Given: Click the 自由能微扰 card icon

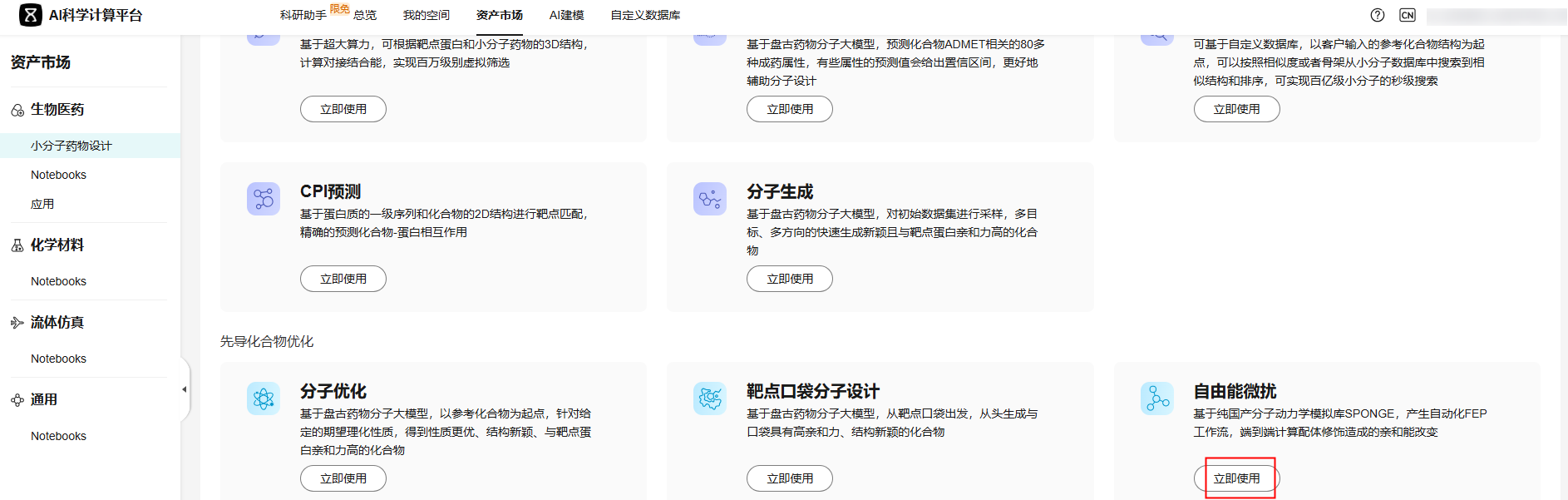Looking at the screenshot, I should (x=1157, y=399).
